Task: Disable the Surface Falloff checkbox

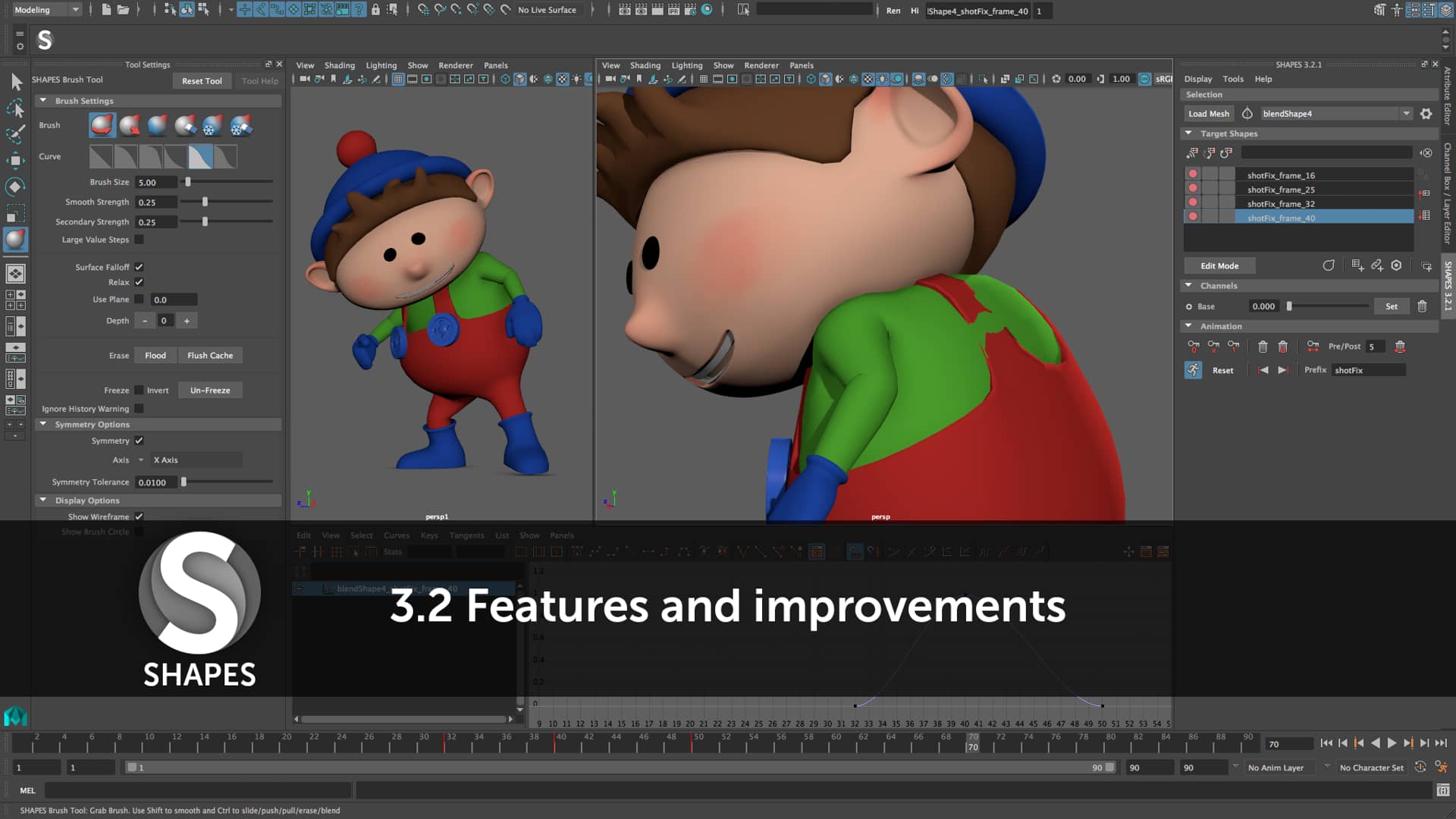Action: [x=139, y=267]
